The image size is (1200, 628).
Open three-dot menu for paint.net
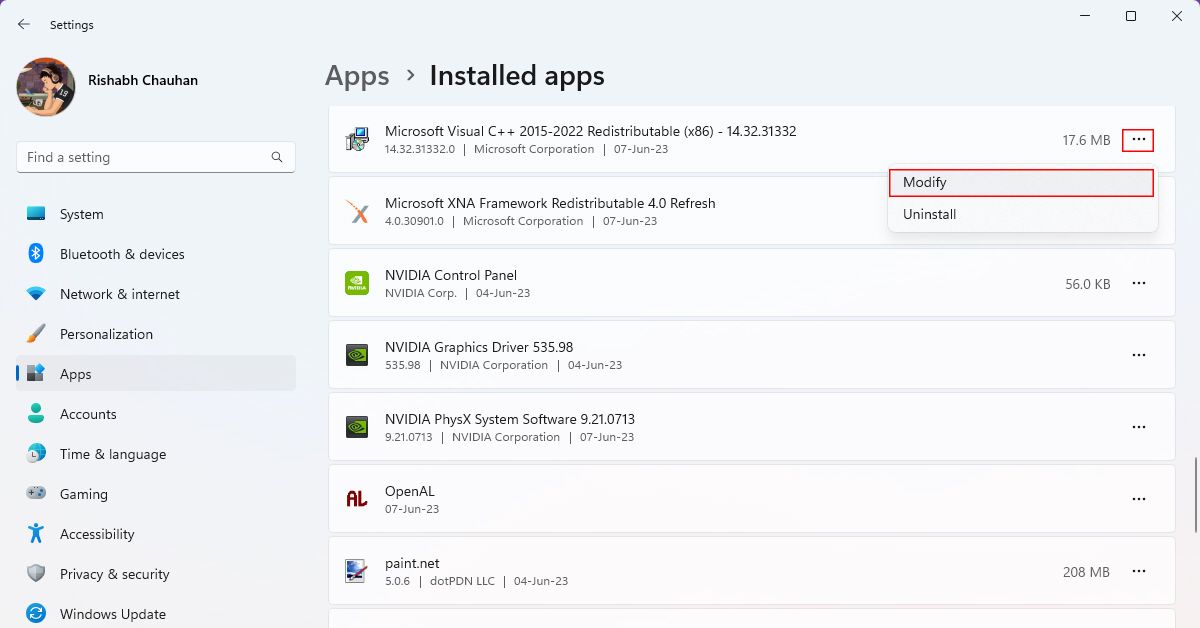pos(1138,571)
